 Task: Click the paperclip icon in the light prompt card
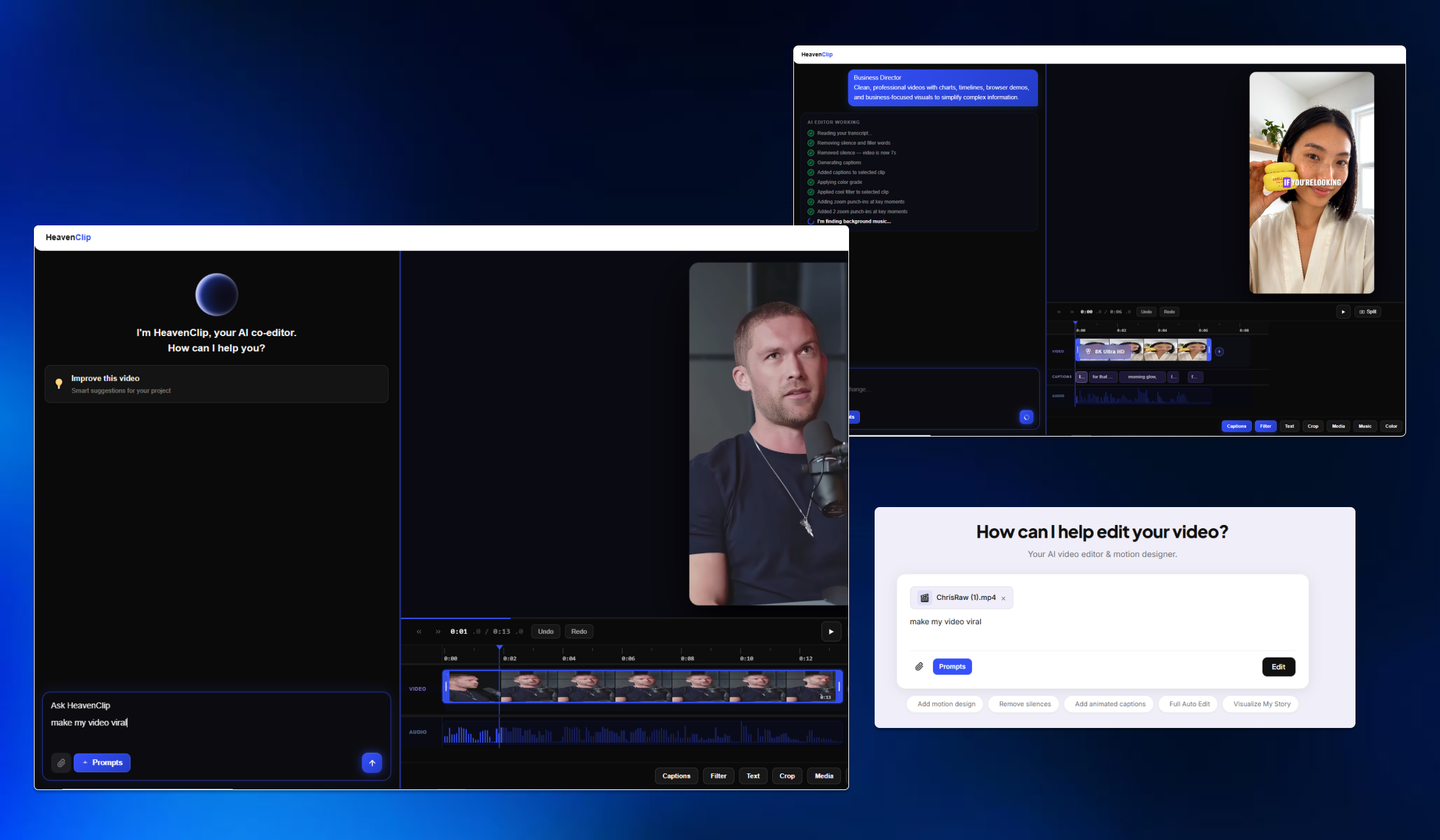(919, 666)
